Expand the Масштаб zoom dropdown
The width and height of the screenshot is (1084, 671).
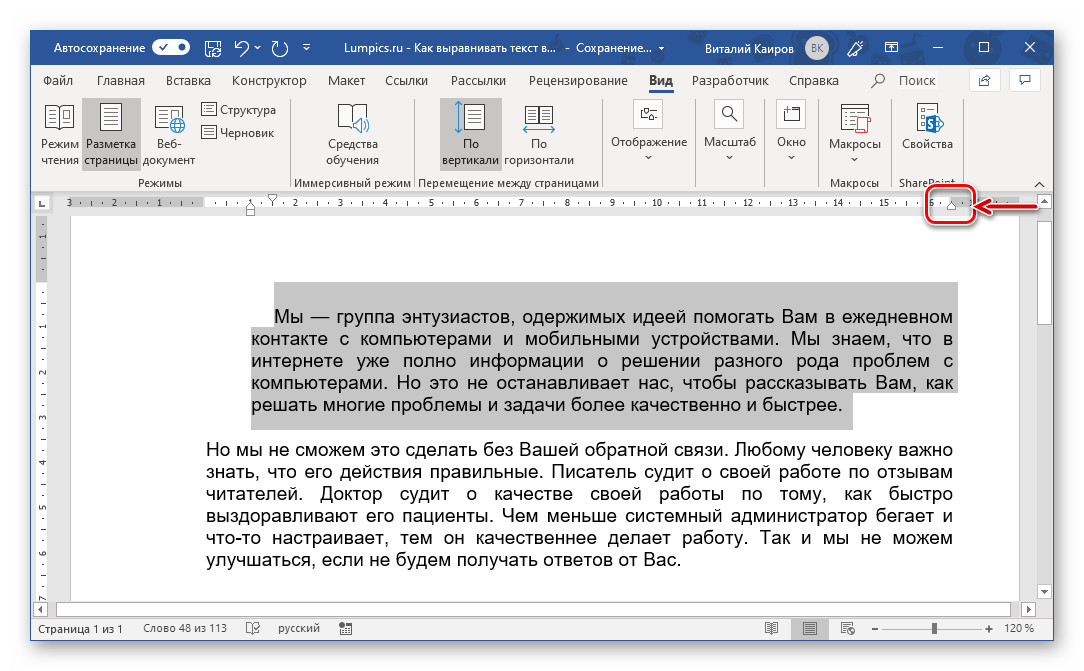tap(729, 134)
